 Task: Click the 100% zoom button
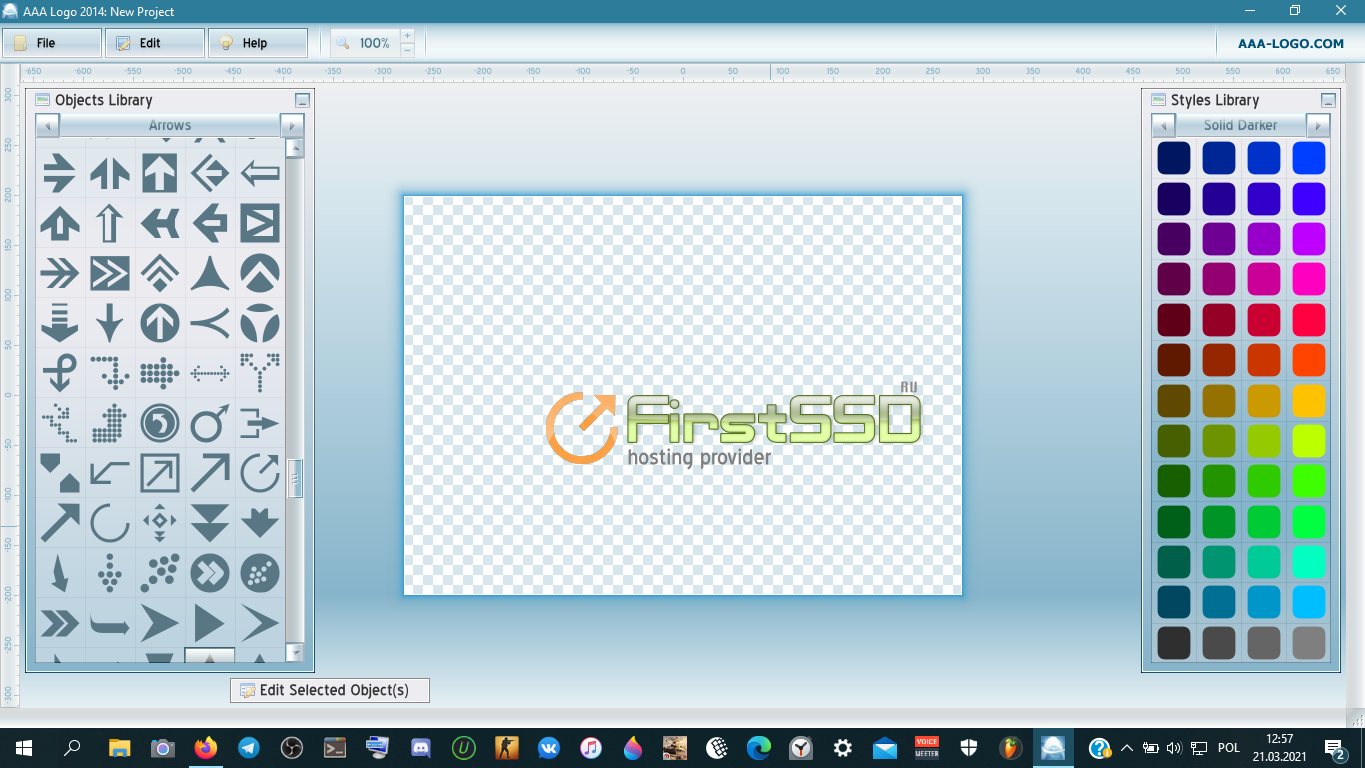(365, 43)
